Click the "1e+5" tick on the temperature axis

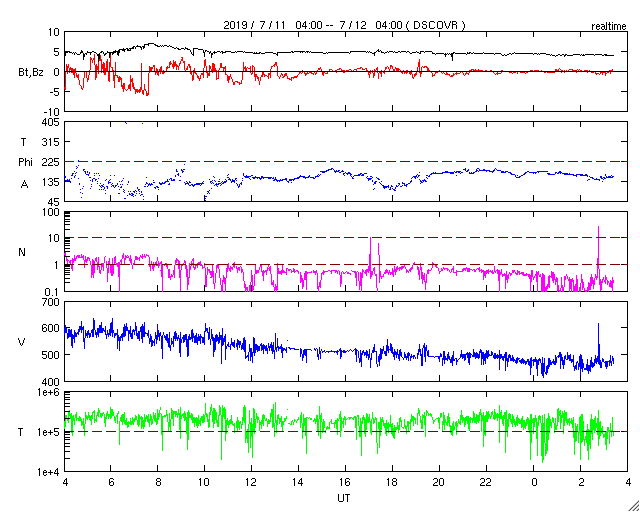pyautogui.click(x=49, y=432)
